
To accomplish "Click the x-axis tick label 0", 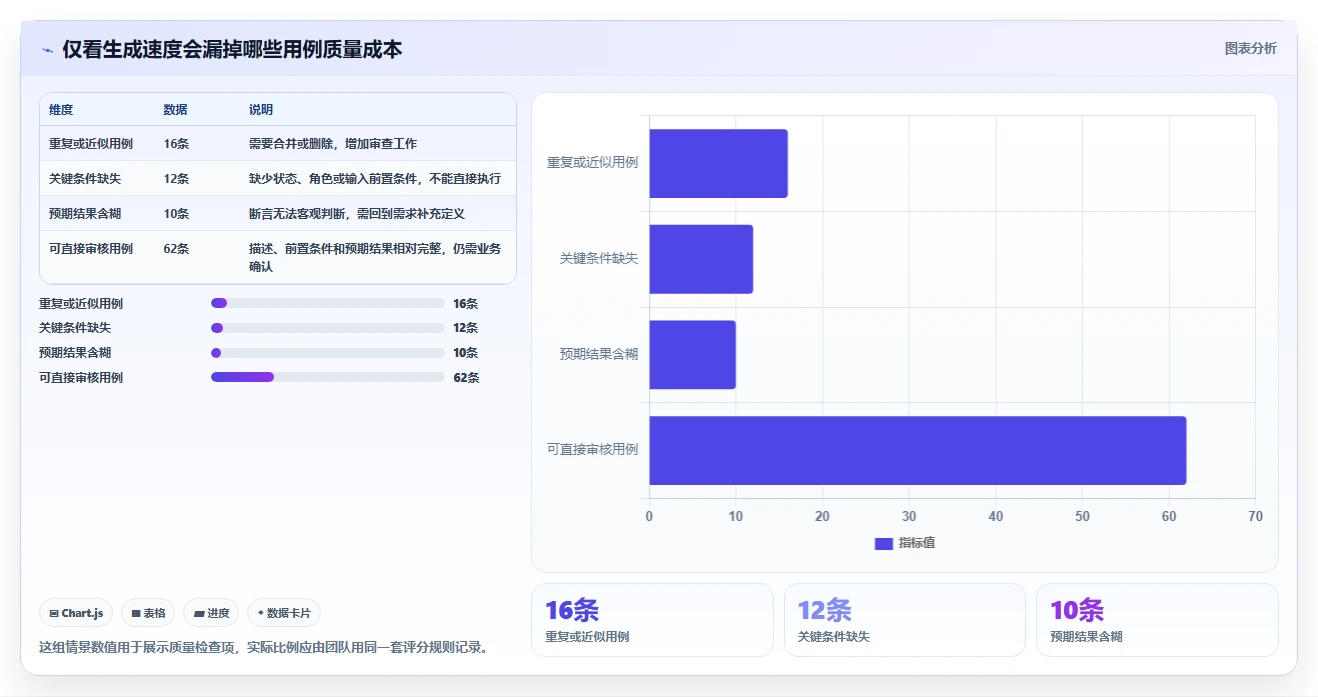I will [x=649, y=516].
